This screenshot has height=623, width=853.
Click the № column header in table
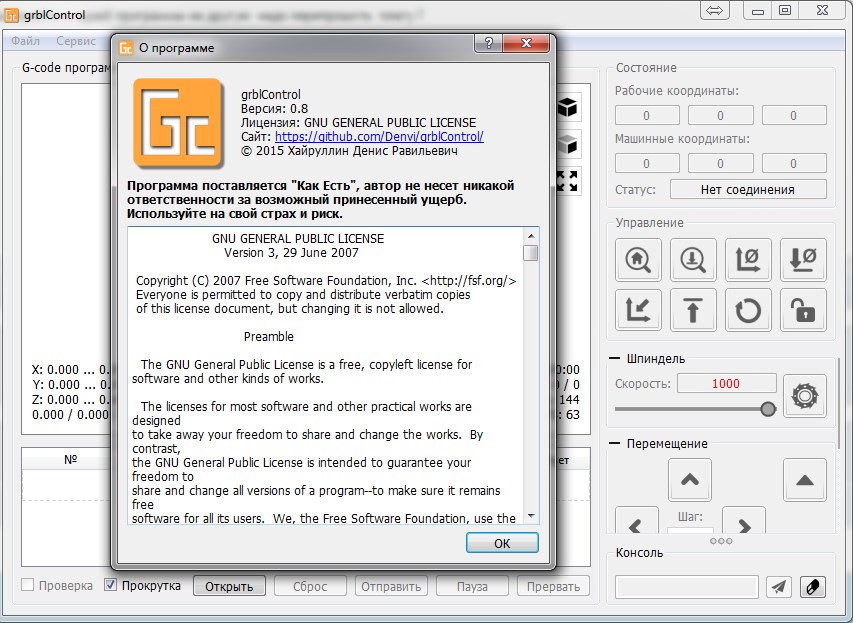[70, 460]
